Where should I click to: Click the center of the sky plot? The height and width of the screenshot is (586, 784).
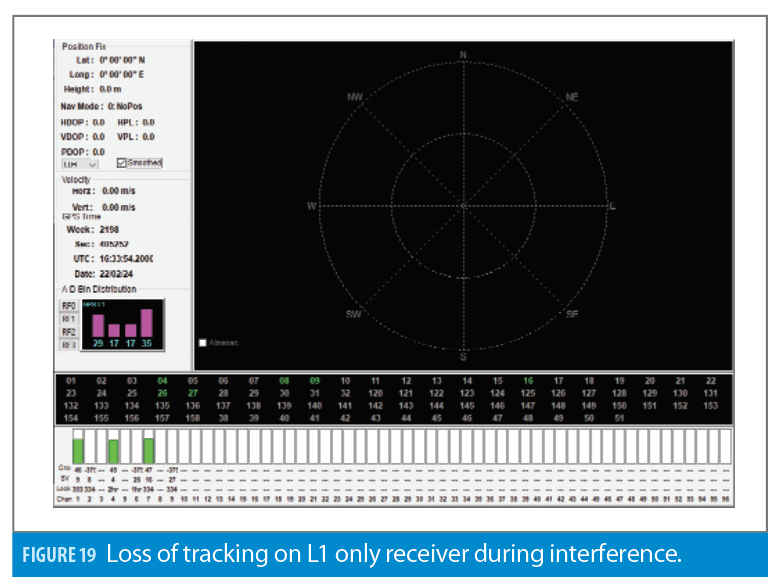463,206
